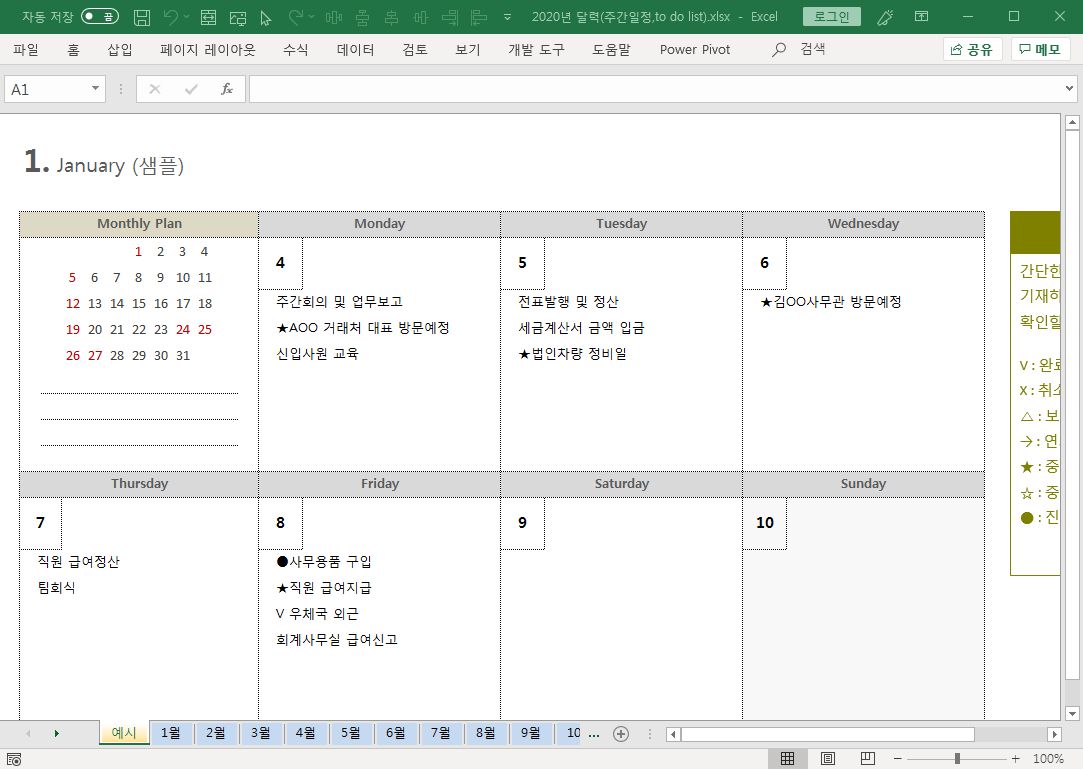Image resolution: width=1083 pixels, height=769 pixels.
Task: Switch to Normal view icon
Action: 787,759
